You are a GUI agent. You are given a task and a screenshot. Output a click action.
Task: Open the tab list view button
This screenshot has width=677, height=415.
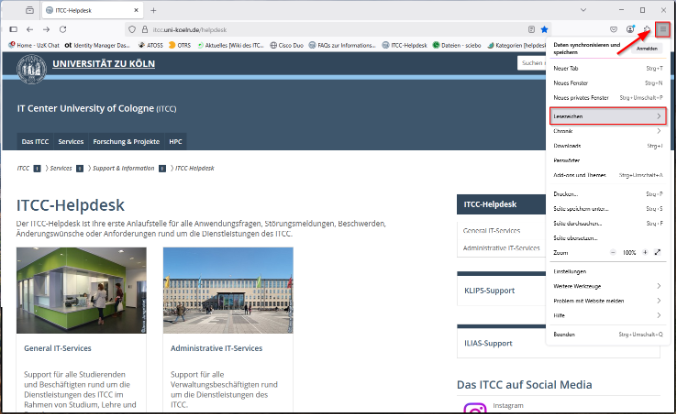(x=29, y=10)
